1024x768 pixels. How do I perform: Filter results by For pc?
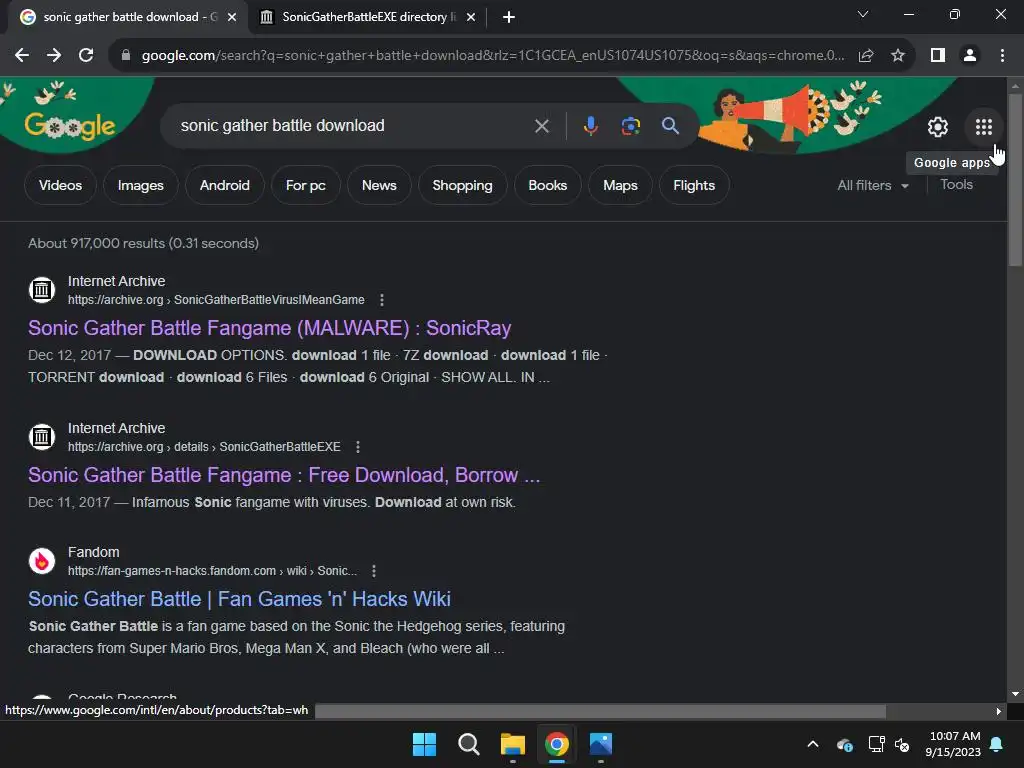306,185
